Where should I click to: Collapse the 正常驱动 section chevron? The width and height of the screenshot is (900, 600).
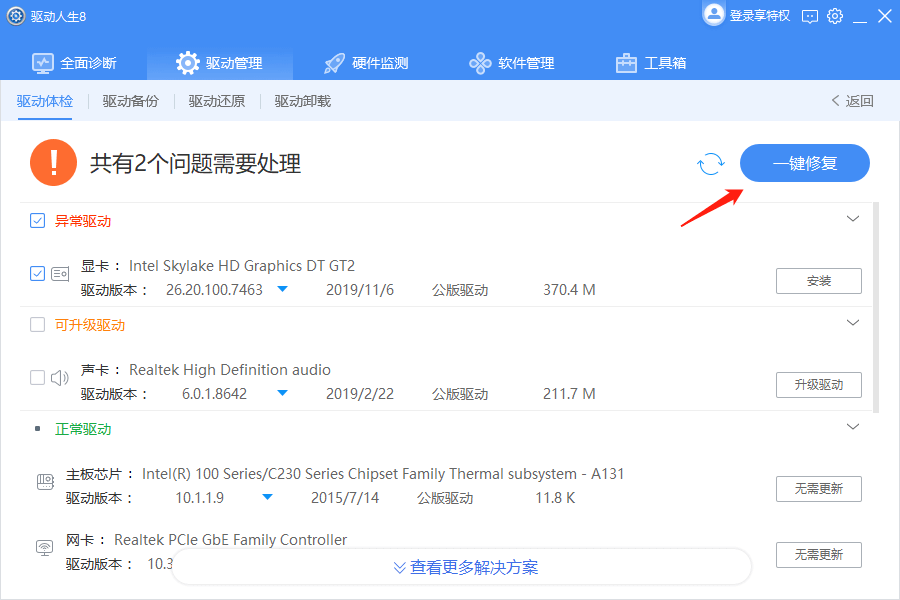853,427
